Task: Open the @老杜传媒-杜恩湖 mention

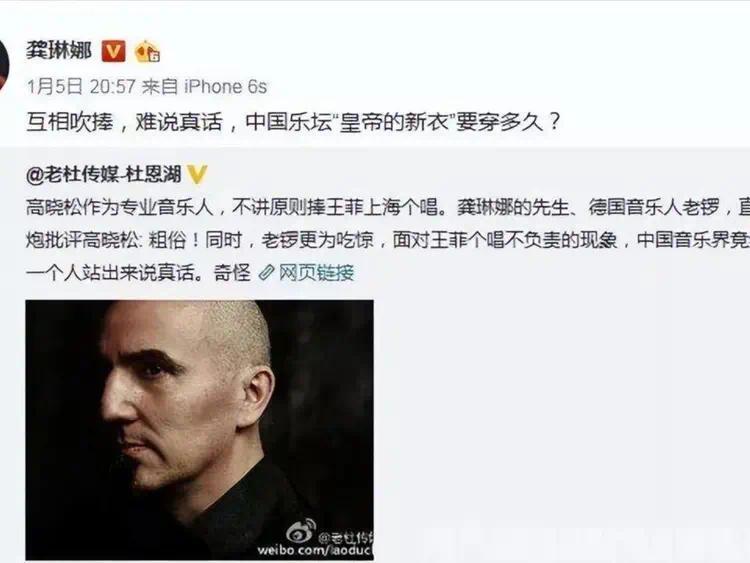Action: 104,174
